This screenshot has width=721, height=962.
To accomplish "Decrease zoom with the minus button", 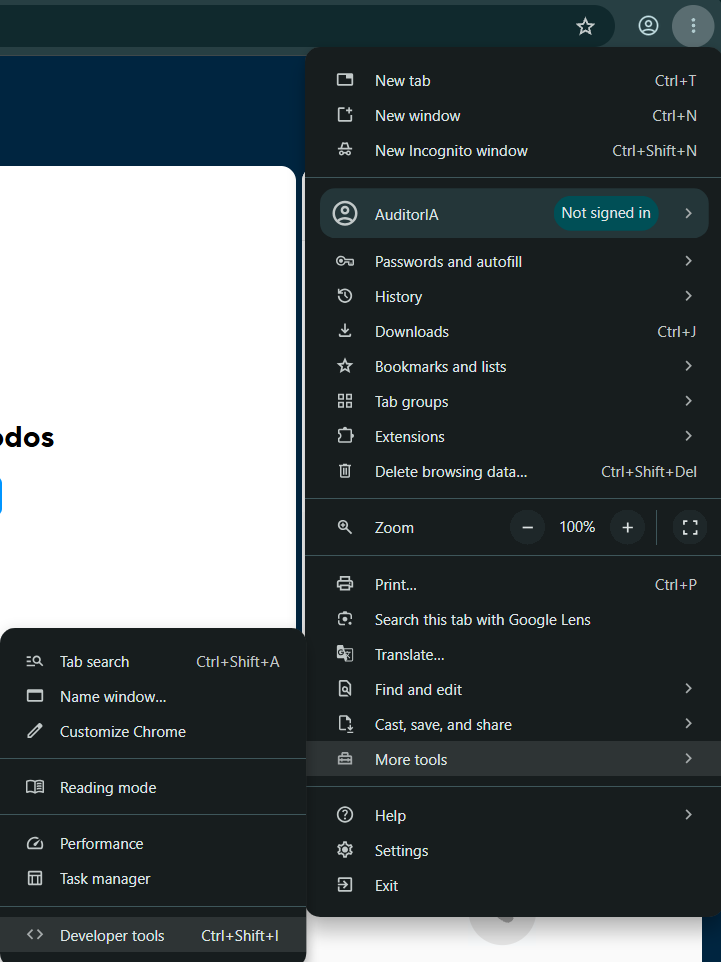I will pyautogui.click(x=527, y=527).
